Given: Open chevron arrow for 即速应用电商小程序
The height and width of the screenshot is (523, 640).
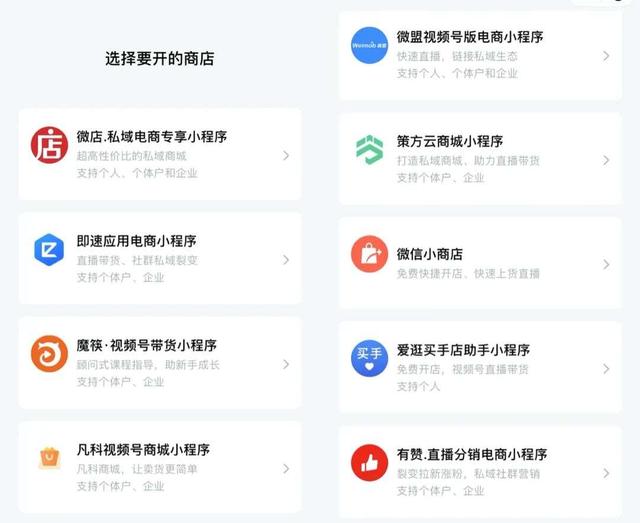Looking at the screenshot, I should pyautogui.click(x=286, y=260).
